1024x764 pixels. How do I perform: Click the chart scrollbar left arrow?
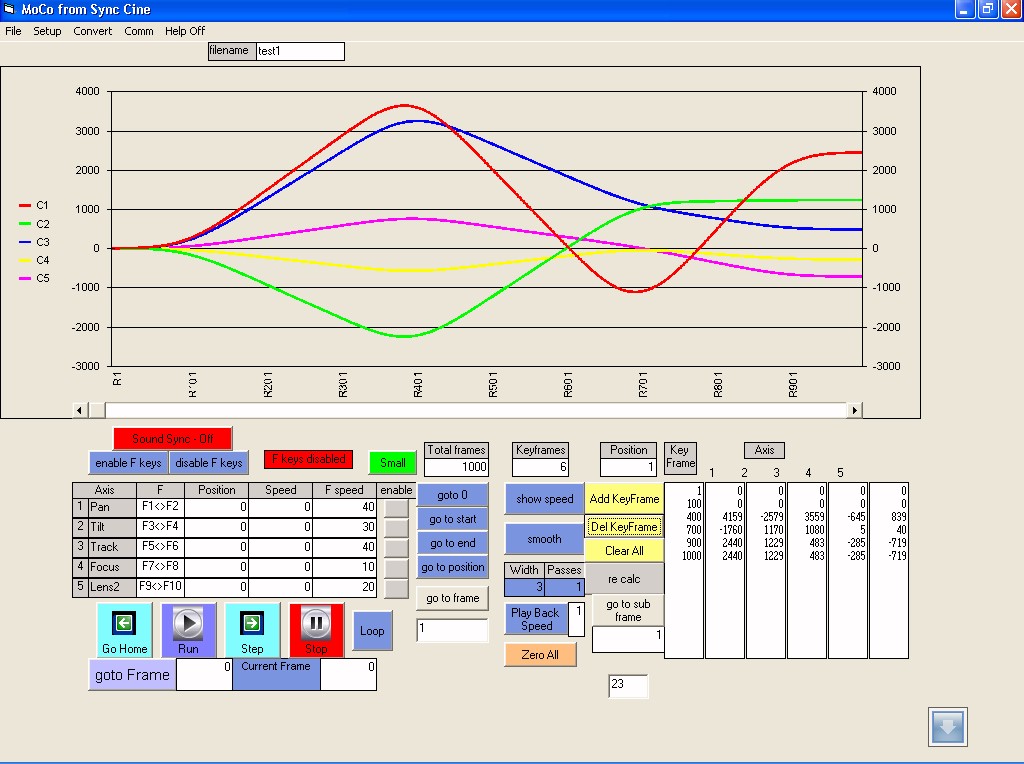pos(82,410)
